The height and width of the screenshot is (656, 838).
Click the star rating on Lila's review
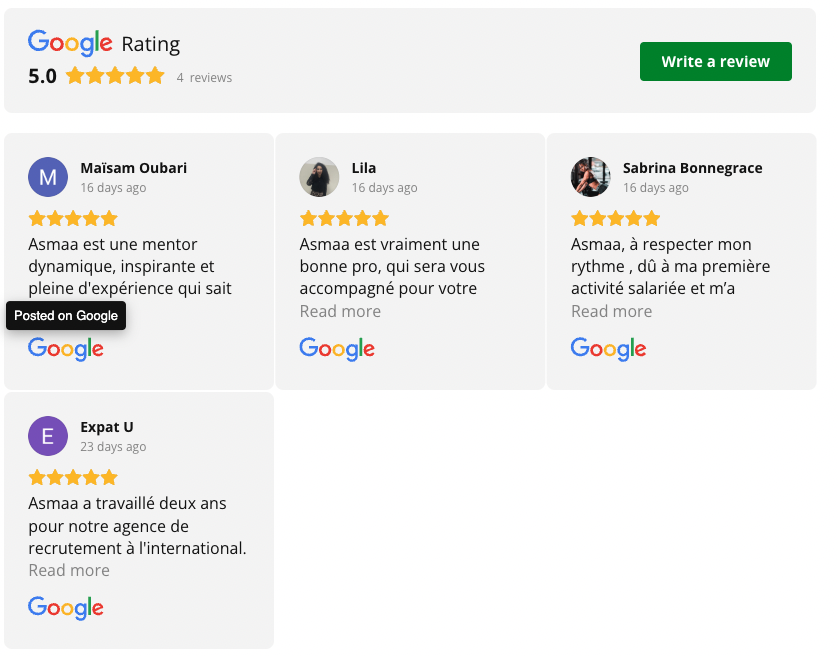pyautogui.click(x=344, y=218)
